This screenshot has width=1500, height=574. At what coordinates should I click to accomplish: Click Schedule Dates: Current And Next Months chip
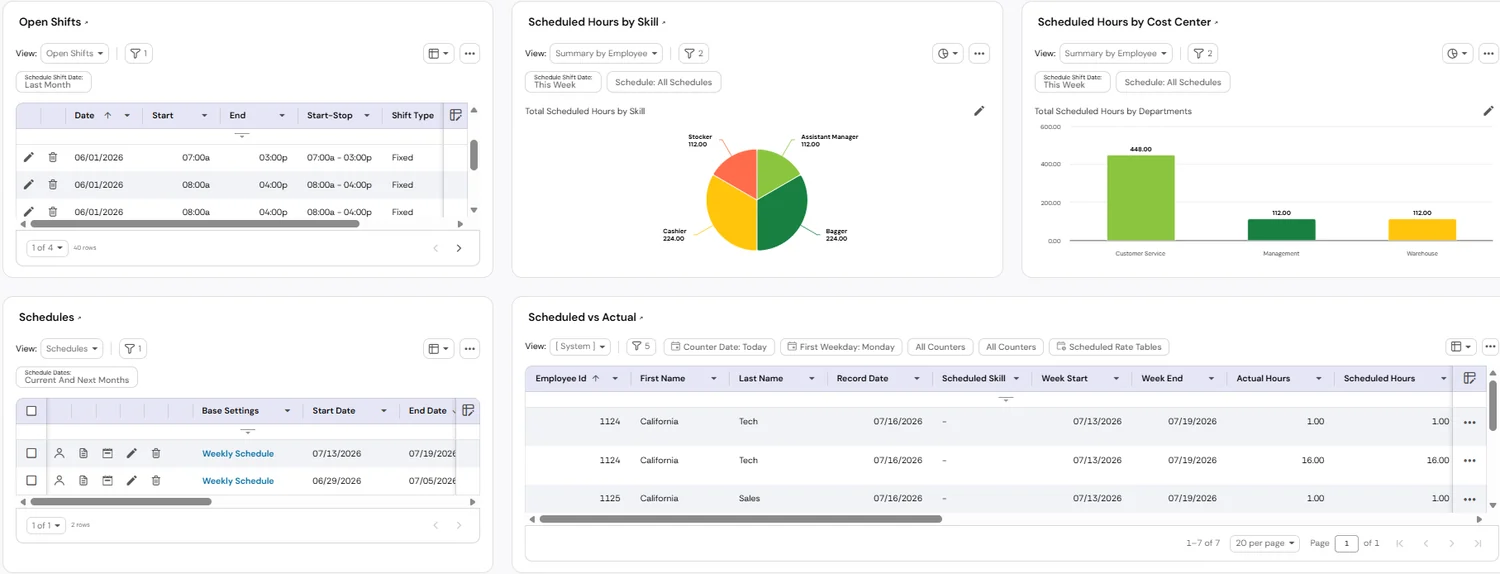click(77, 377)
